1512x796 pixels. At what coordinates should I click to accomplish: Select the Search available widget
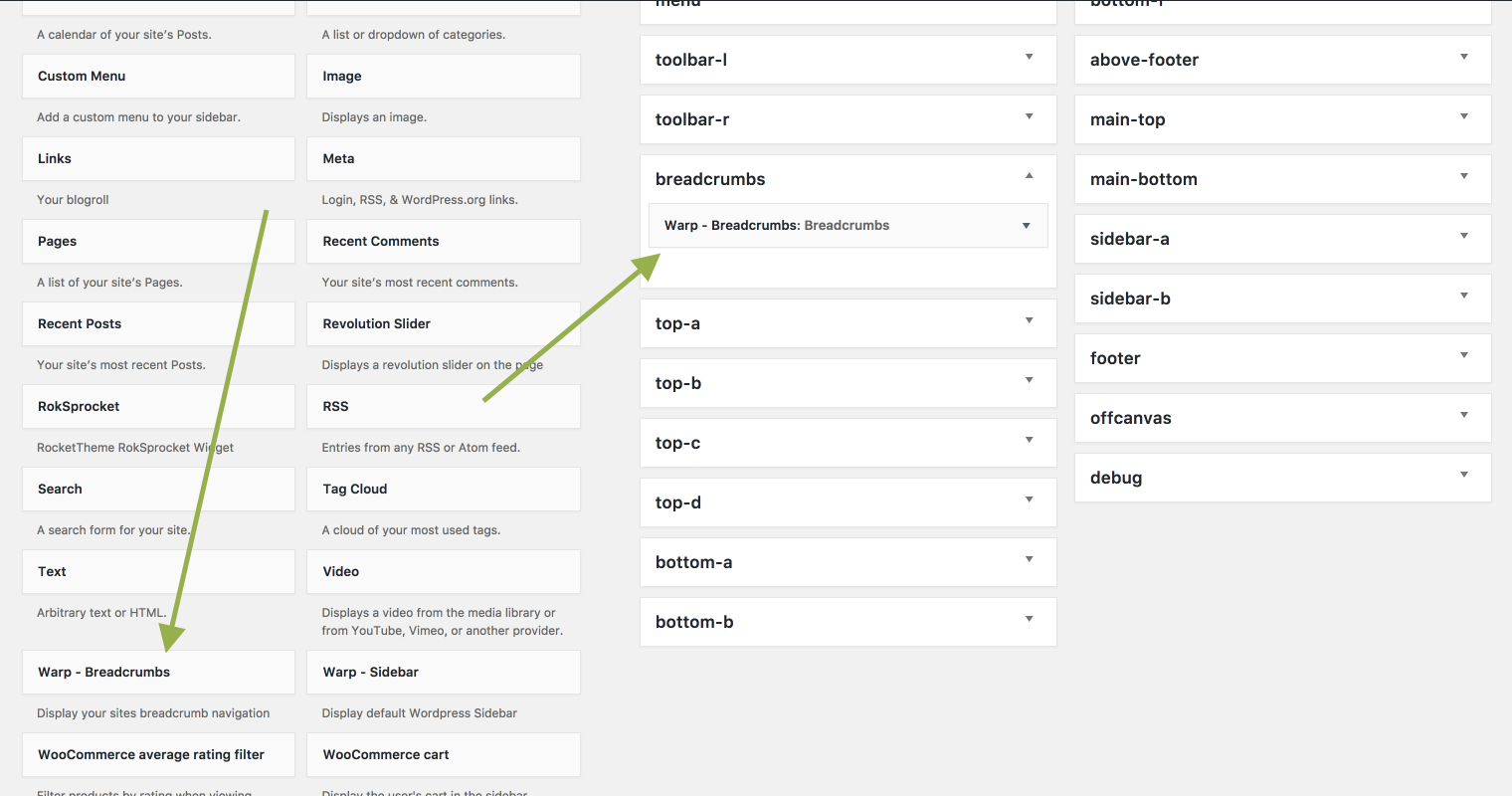158,489
